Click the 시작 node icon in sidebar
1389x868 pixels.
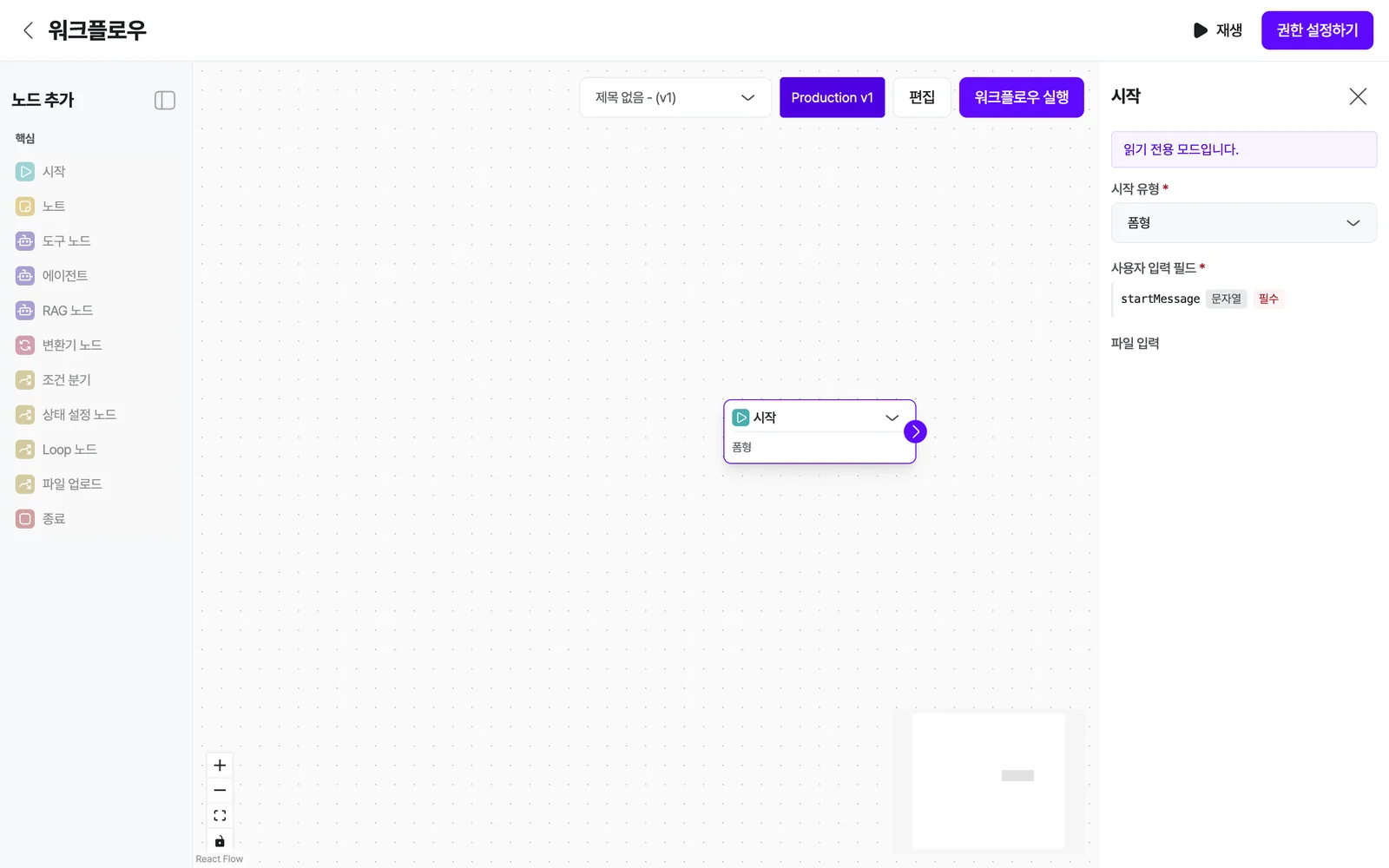click(25, 172)
